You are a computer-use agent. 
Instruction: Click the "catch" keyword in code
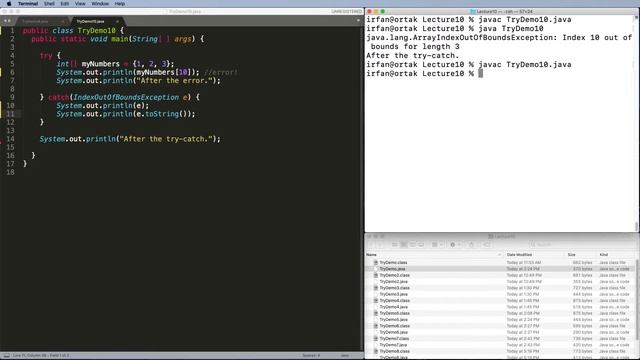(x=58, y=97)
